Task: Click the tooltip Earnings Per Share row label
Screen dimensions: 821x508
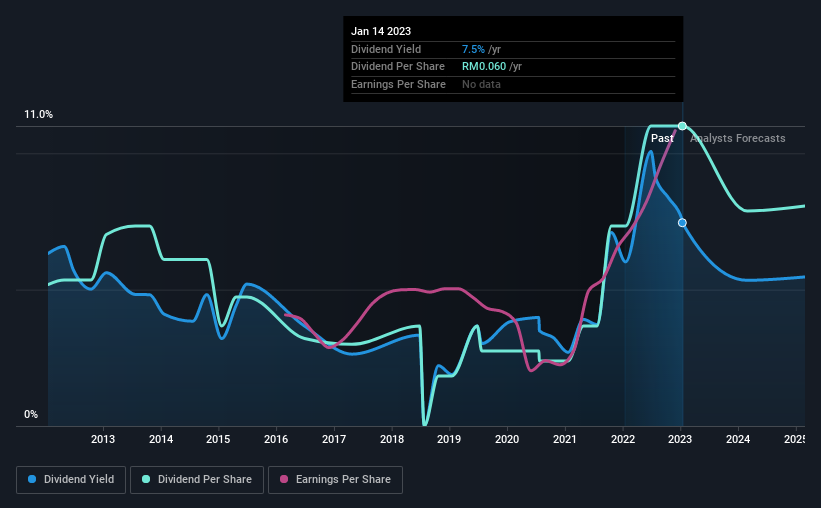Action: click(x=398, y=84)
